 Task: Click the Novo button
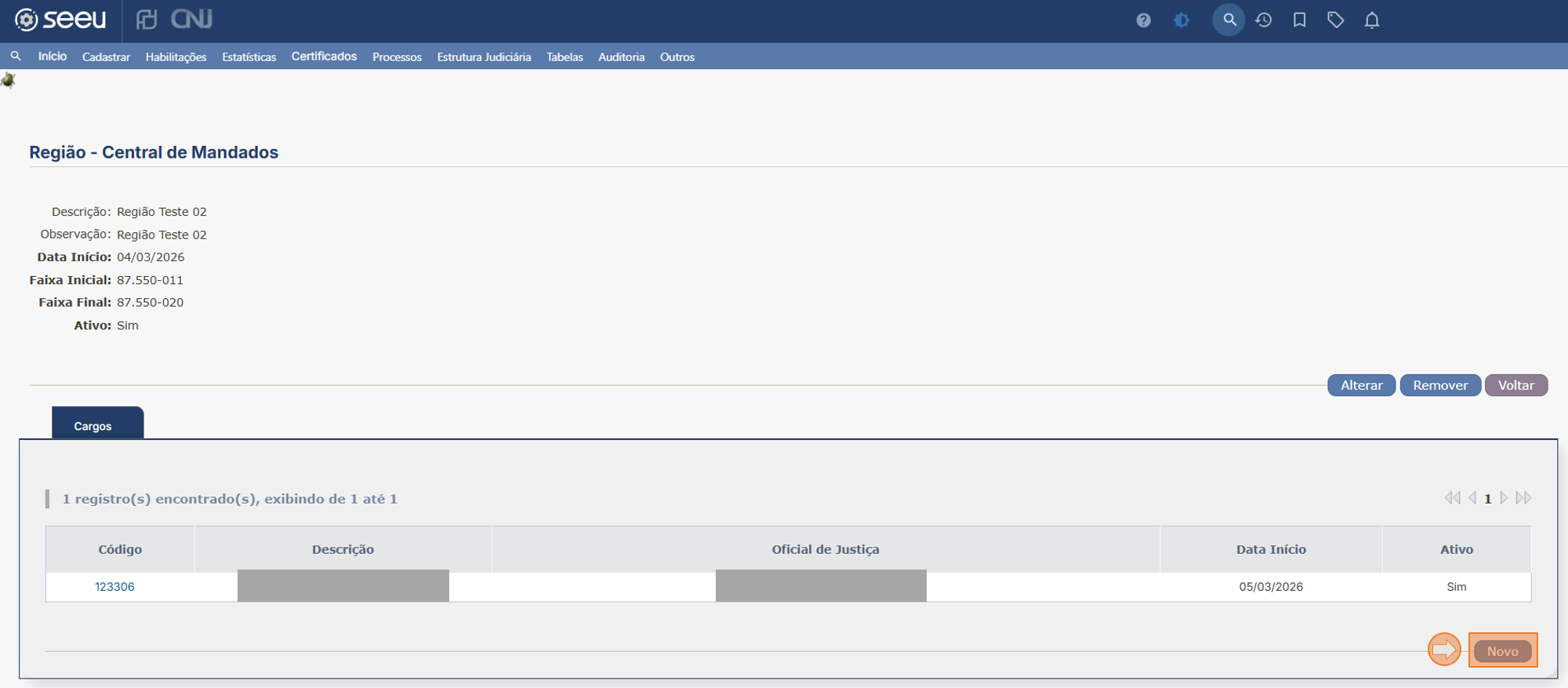(x=1502, y=651)
